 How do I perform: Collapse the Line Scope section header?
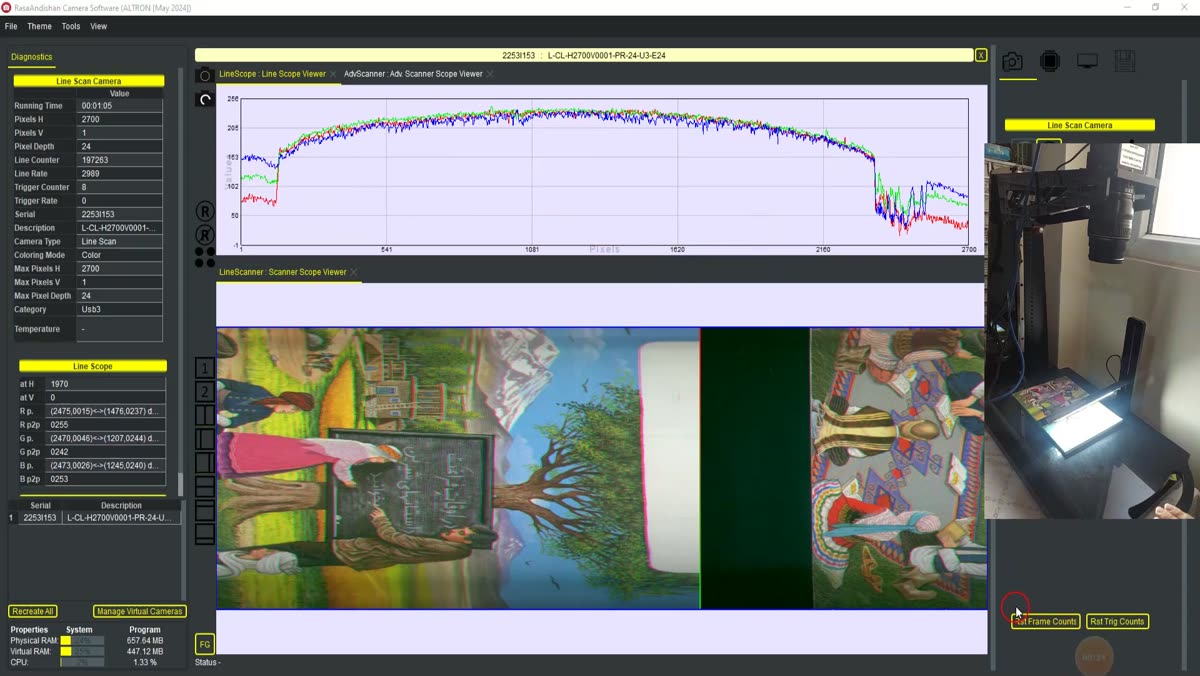point(93,366)
